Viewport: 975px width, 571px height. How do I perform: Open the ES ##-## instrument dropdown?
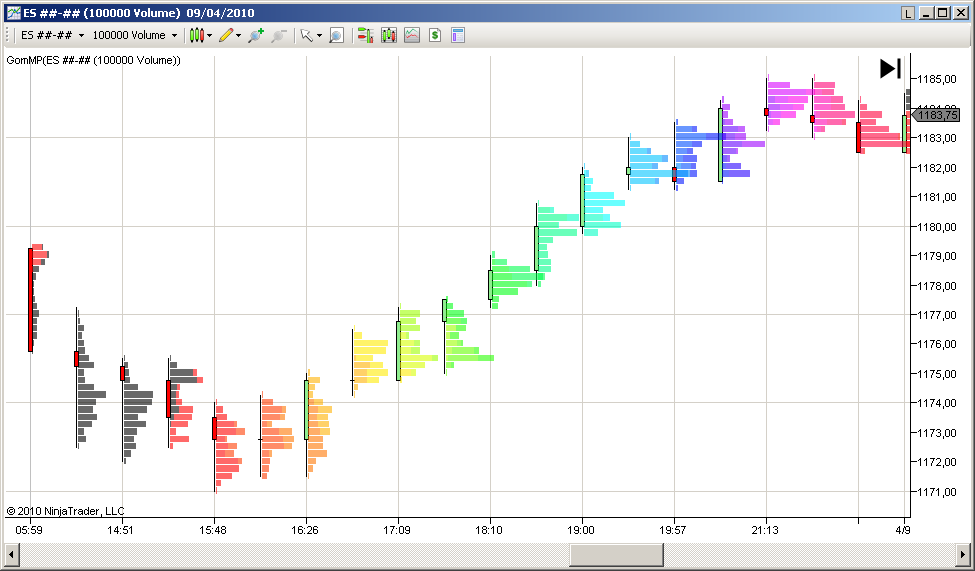tap(52, 35)
